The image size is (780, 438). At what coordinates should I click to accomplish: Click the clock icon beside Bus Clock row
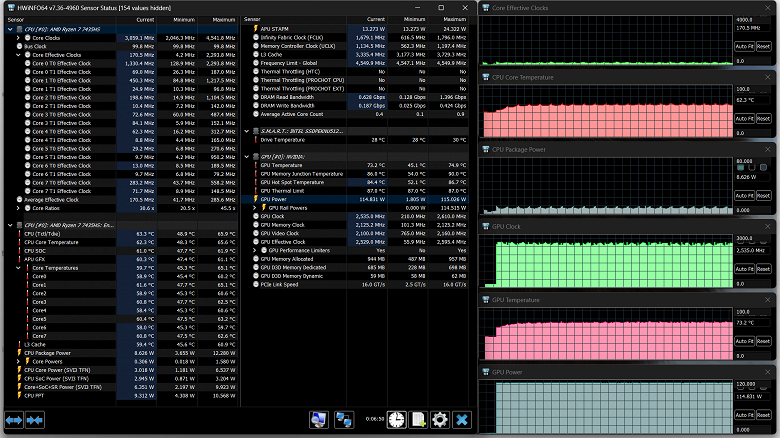coord(19,46)
